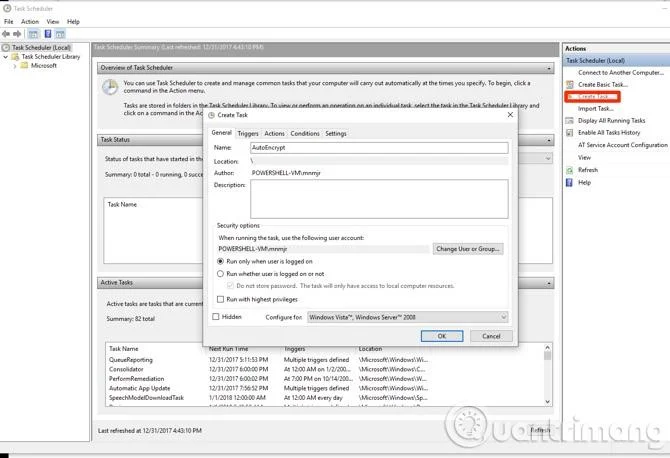Collapse Task Scheduler Library tree node
The height and width of the screenshot is (458, 670).
click(x=6, y=56)
